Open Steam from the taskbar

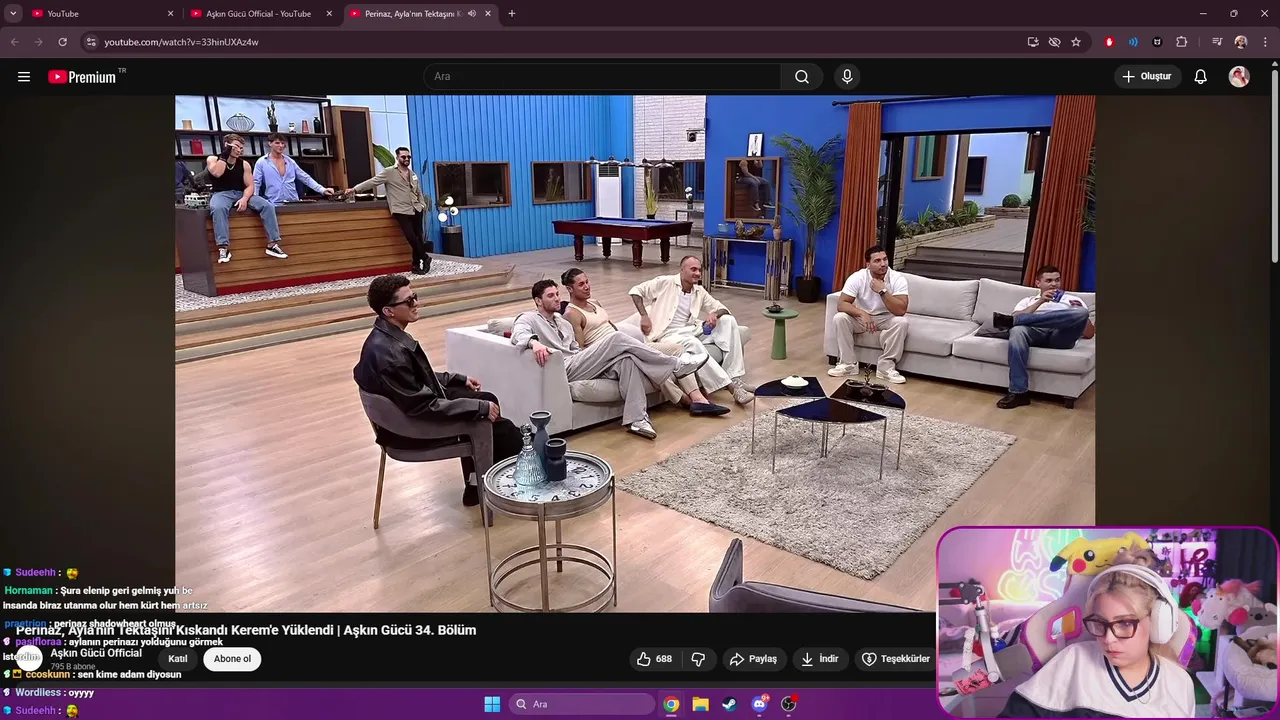coord(730,704)
